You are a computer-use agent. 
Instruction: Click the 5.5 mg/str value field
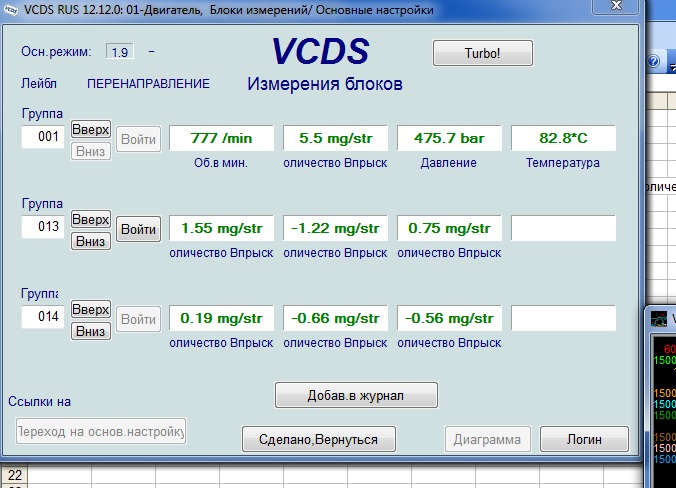pyautogui.click(x=335, y=138)
